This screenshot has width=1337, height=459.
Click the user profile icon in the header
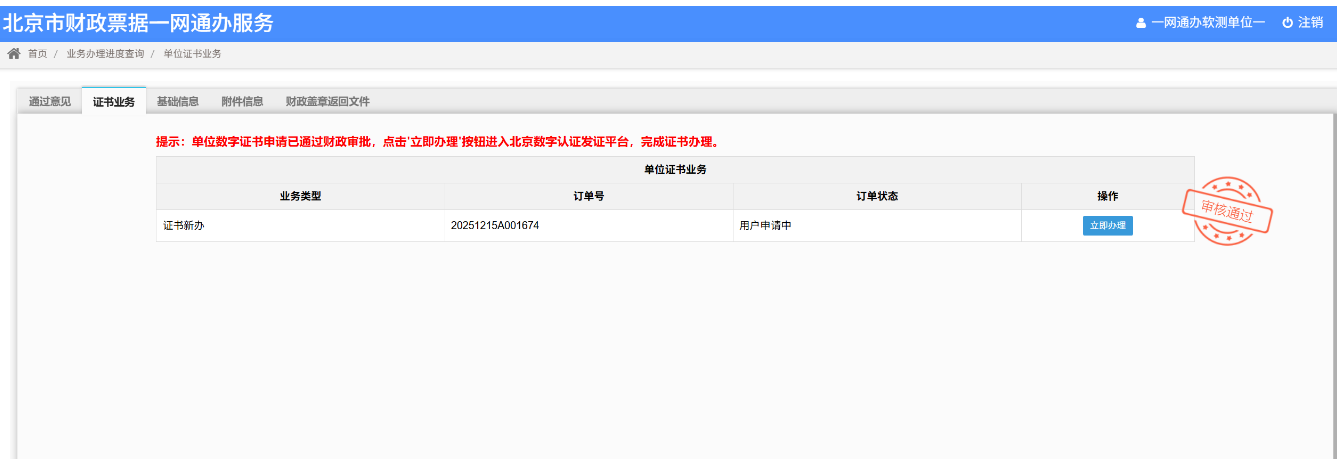click(1141, 23)
